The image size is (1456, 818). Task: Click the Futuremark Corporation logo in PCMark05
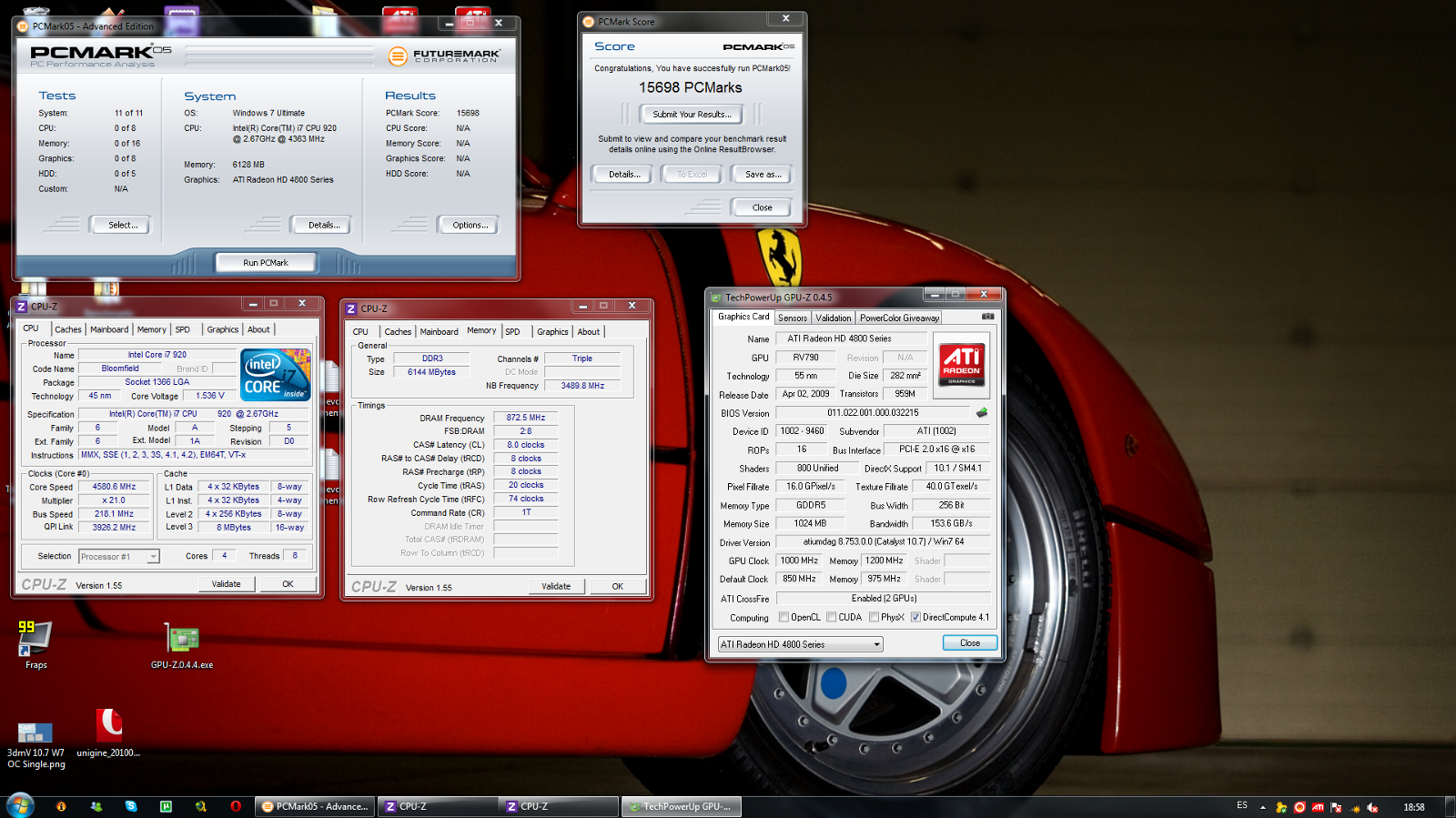[444, 56]
